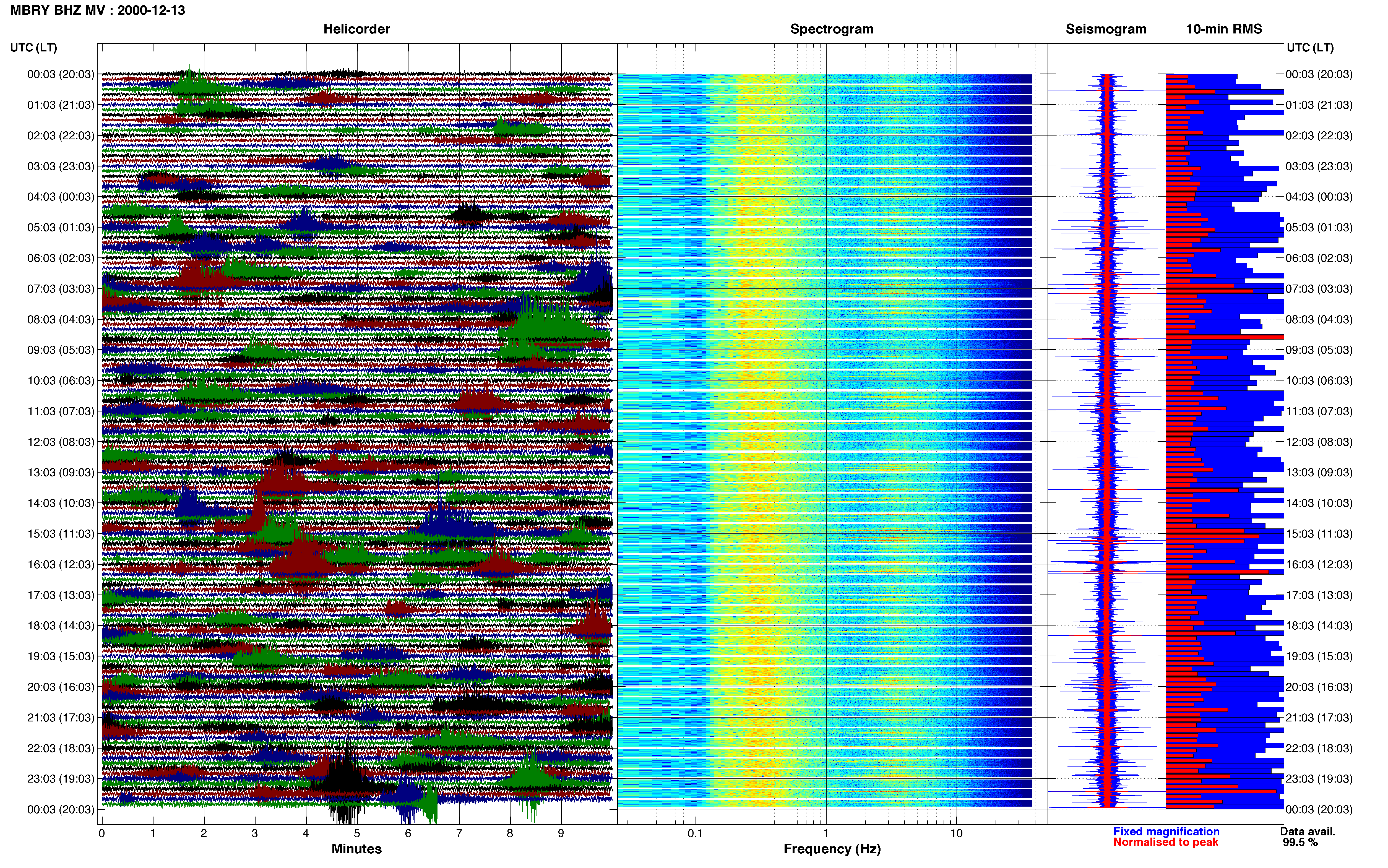Viewport: 1388px width, 868px height.
Task: Click the '10' tick on the frequency axis
Action: click(x=956, y=833)
